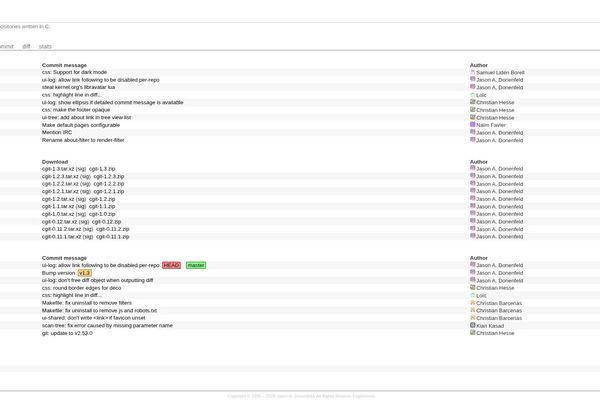
Task: Click avatar in 'git: update to v2.53.0' row
Action: (473, 332)
